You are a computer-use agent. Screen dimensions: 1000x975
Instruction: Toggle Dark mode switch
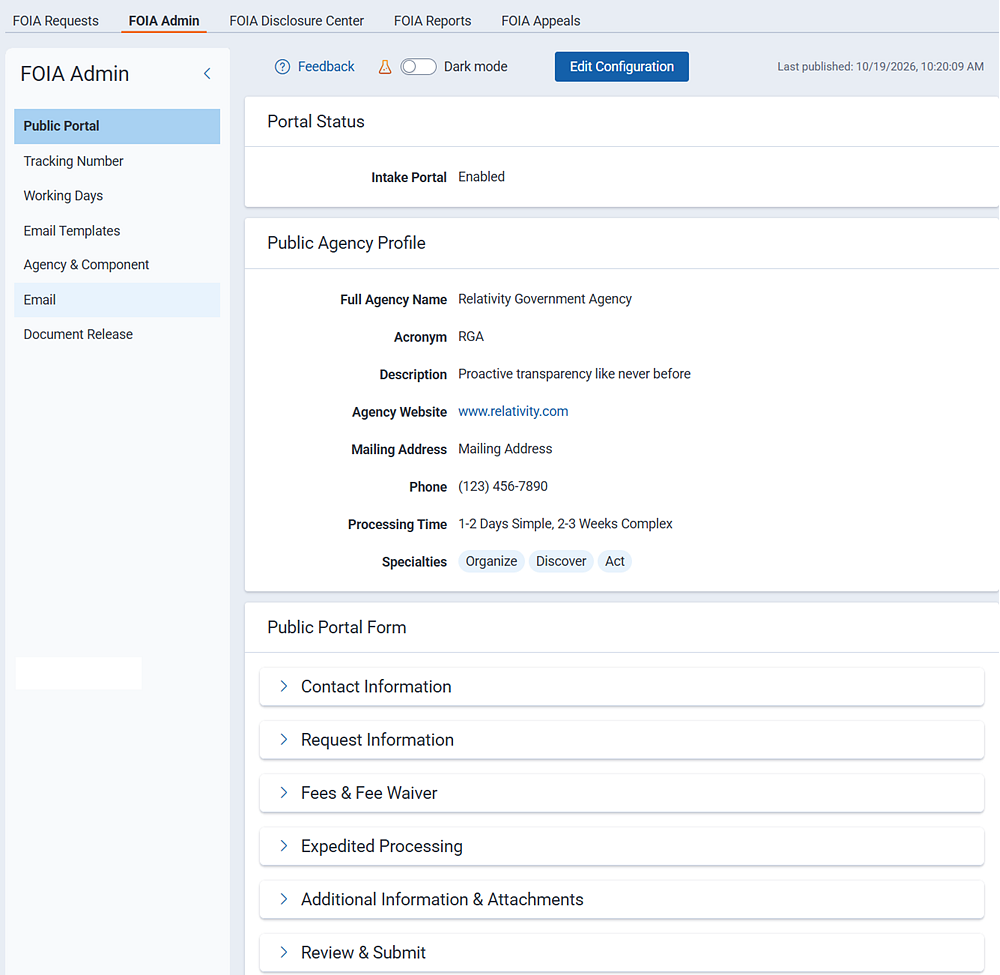coord(418,67)
